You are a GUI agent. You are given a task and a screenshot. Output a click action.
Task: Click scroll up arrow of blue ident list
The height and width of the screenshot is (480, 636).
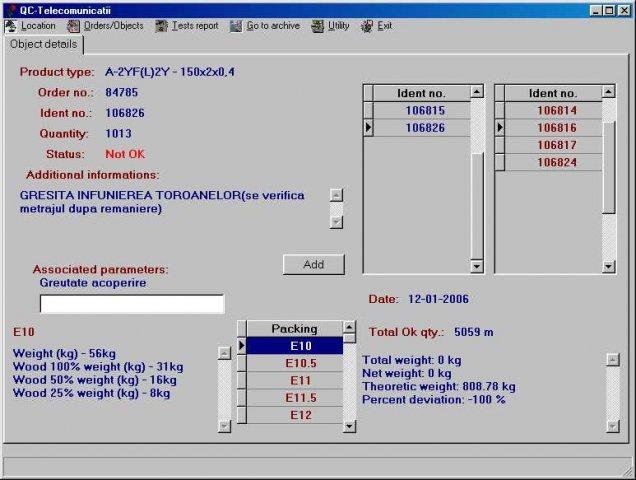477,92
